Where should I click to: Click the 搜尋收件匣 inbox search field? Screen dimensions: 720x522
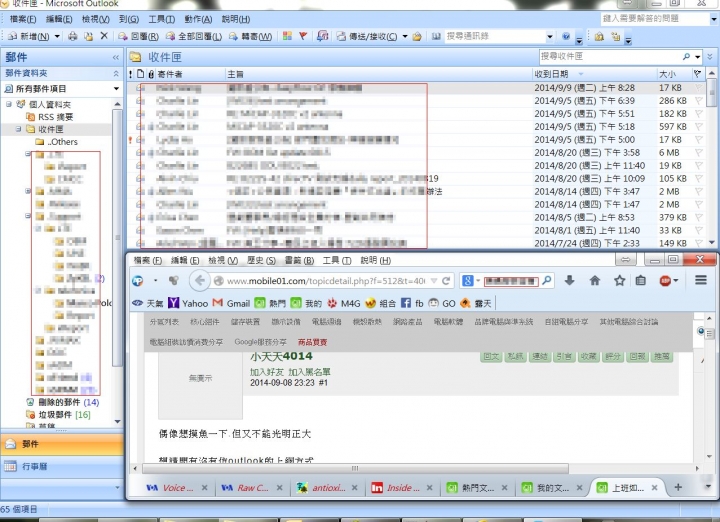(x=611, y=56)
